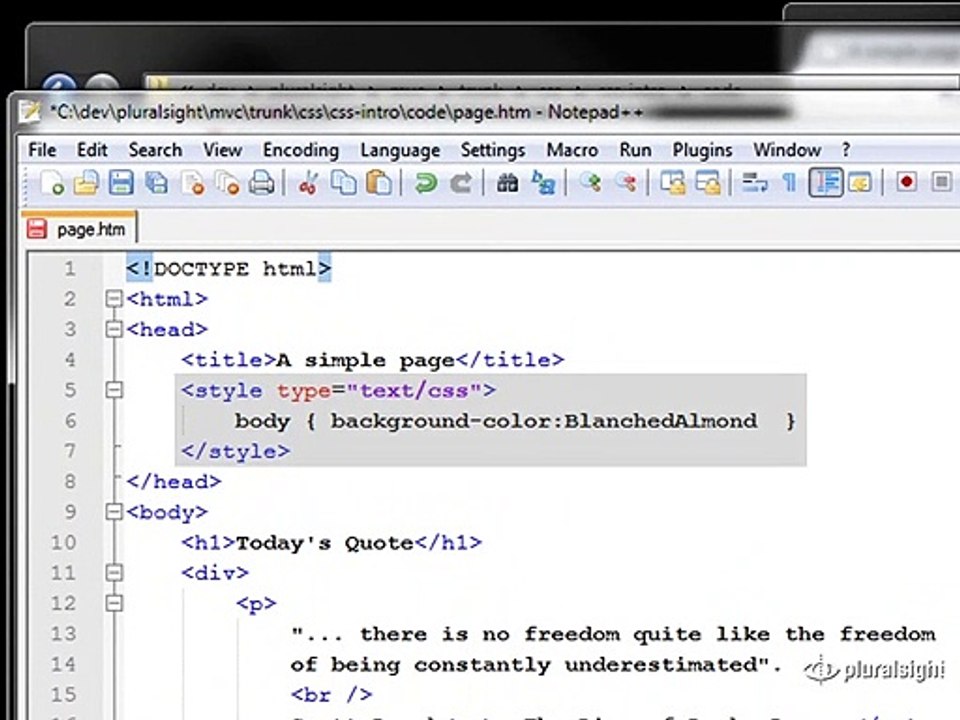Open the Encoding menu
Image resolution: width=960 pixels, height=720 pixels.
(301, 150)
